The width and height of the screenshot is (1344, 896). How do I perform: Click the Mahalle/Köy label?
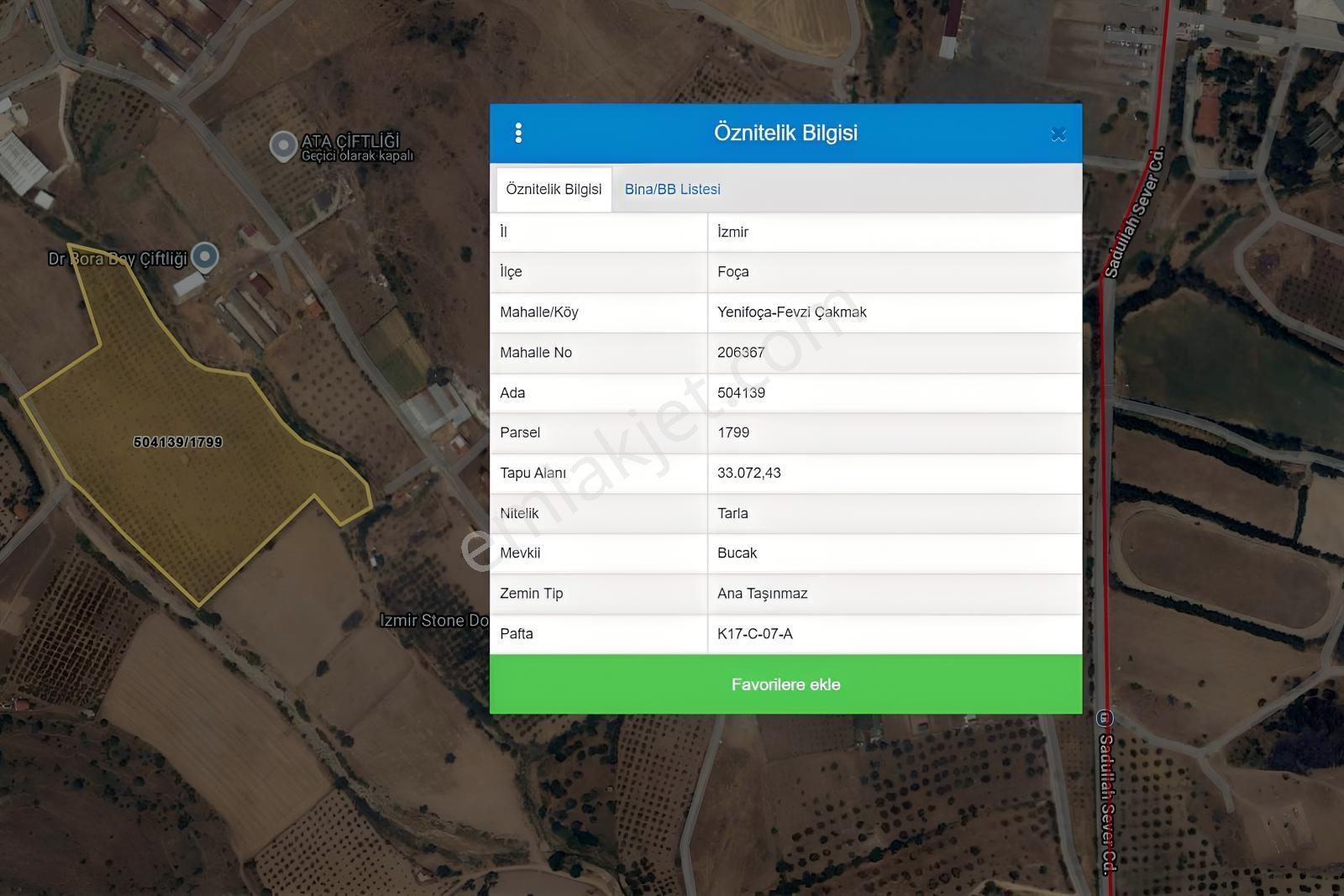(539, 312)
